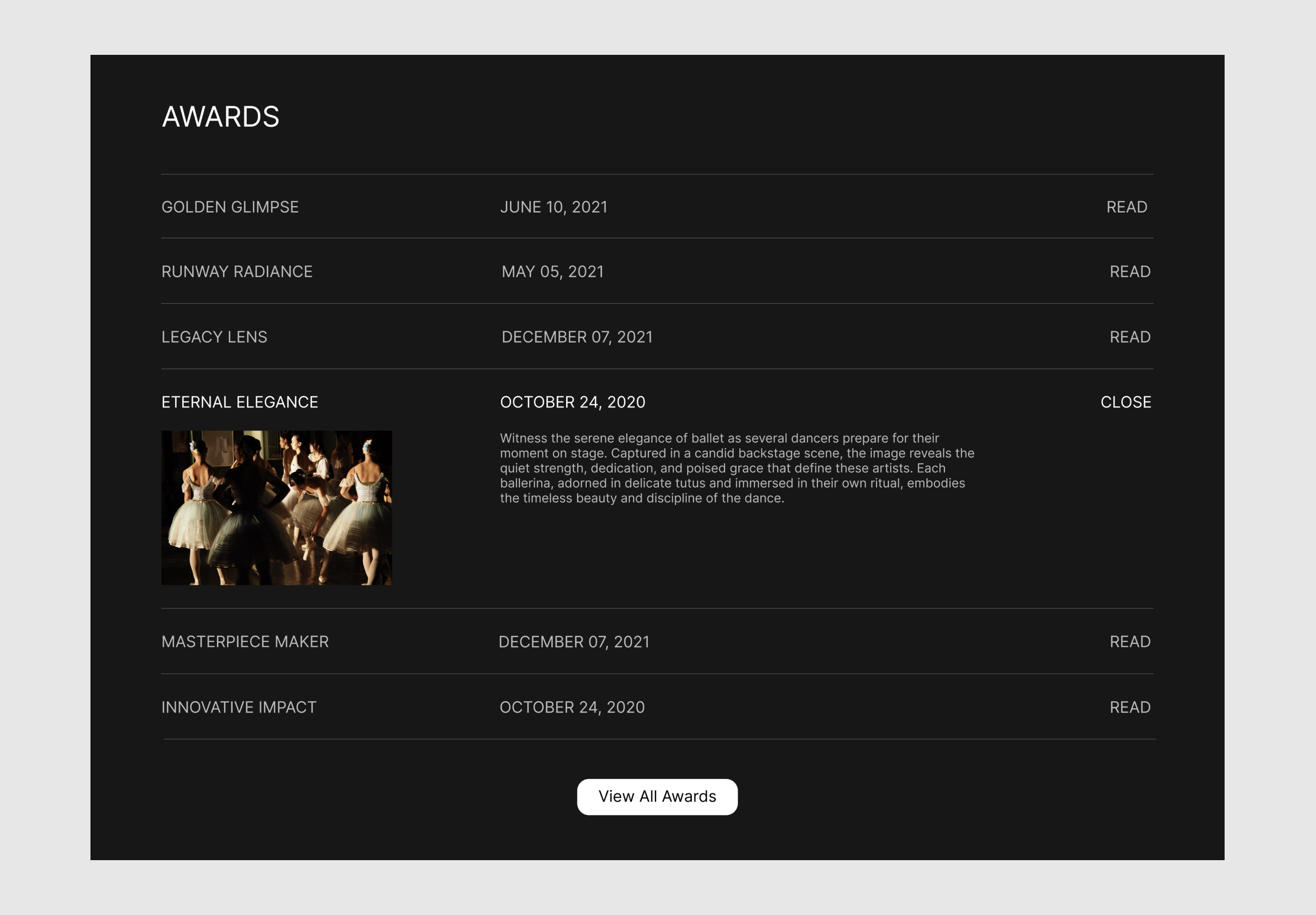
Task: Collapse Eternal Elegance with CLOSE
Action: 1125,403
